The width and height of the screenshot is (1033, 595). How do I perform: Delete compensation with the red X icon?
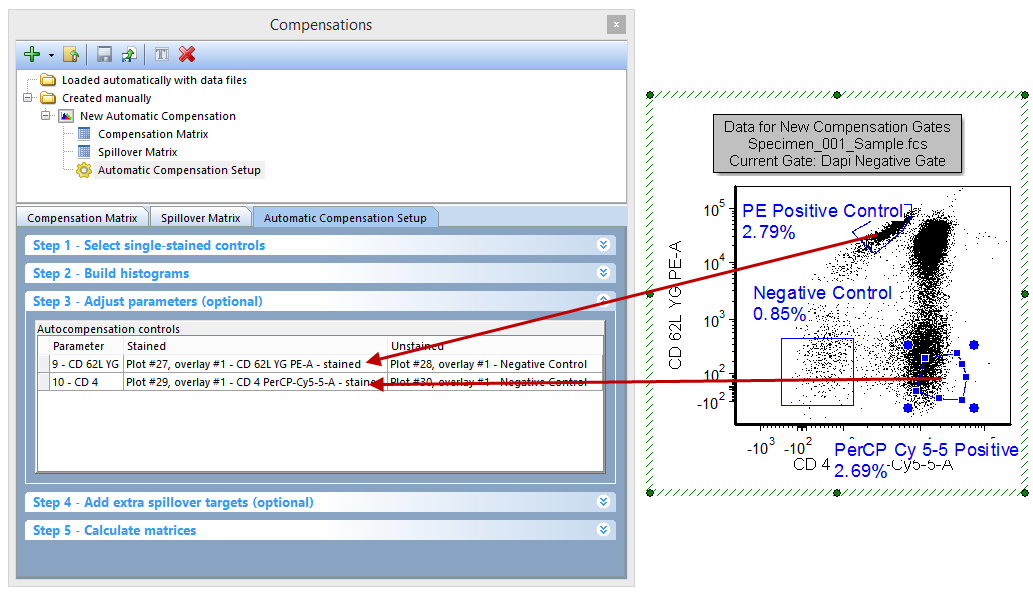(x=187, y=55)
